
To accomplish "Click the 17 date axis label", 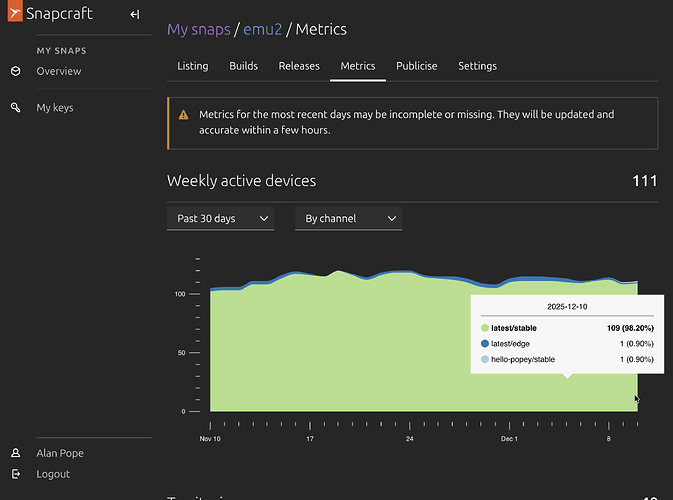I will 310,439.
